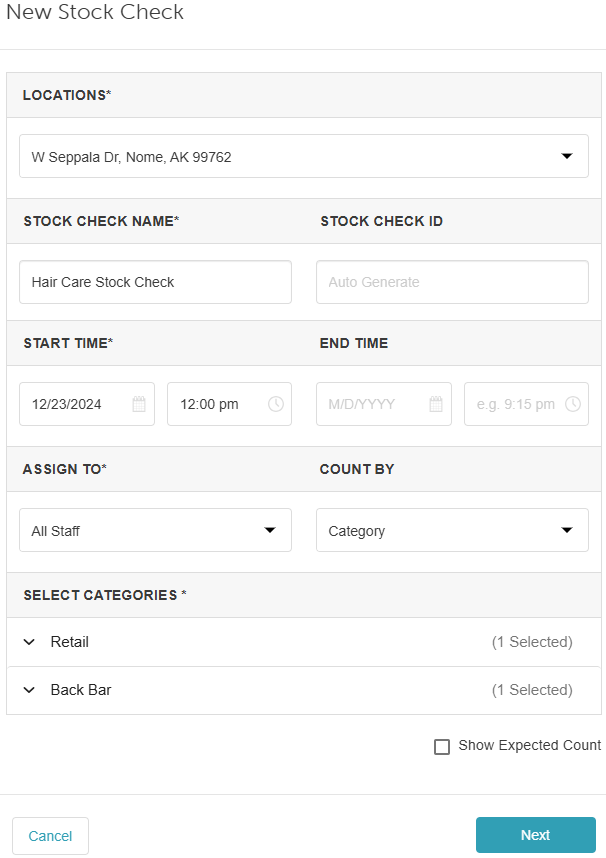The image size is (606, 858).
Task: Focus the Stock Check ID field
Action: pos(452,282)
